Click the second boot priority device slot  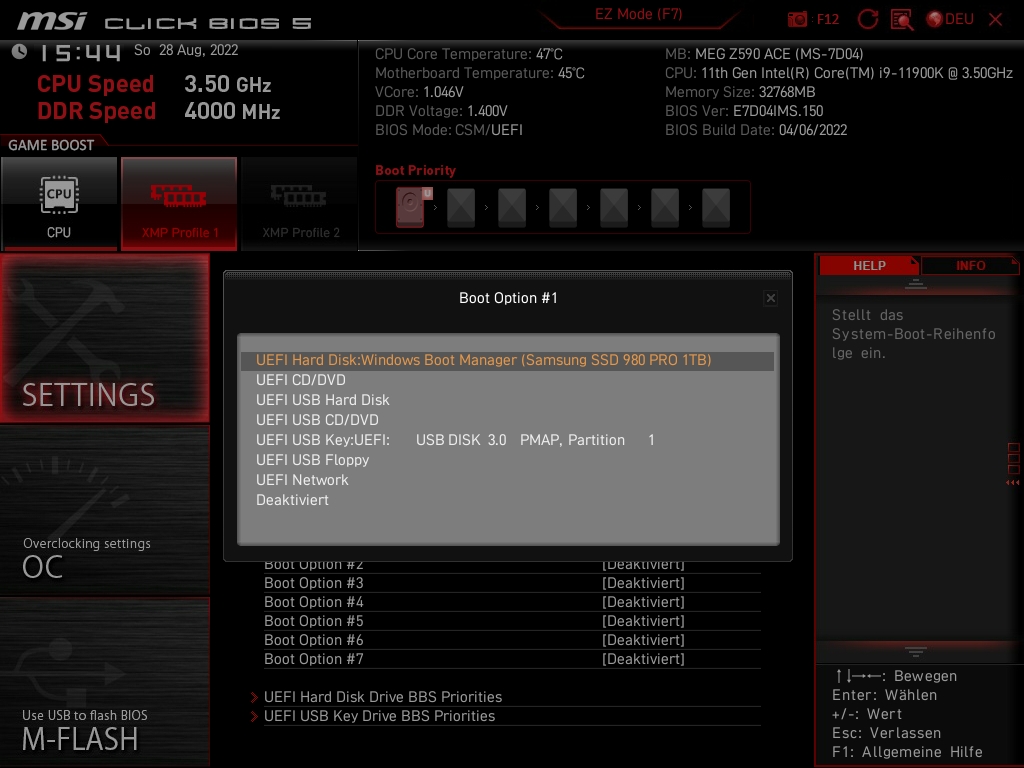click(x=461, y=208)
